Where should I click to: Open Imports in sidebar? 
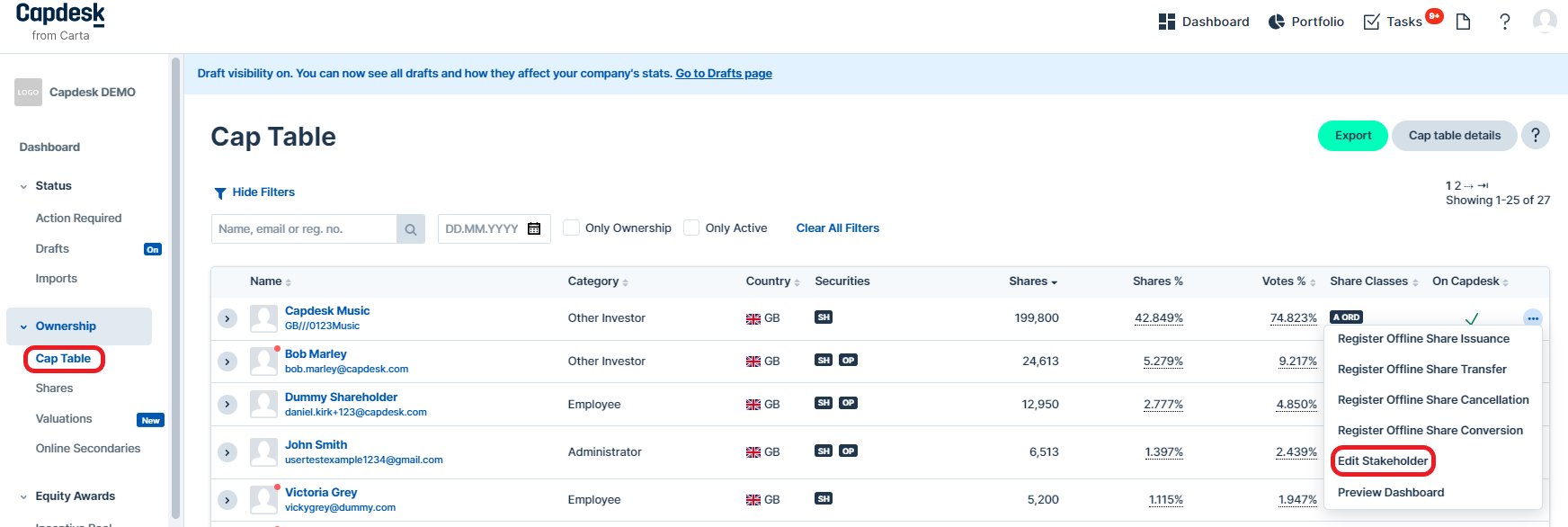tap(56, 279)
